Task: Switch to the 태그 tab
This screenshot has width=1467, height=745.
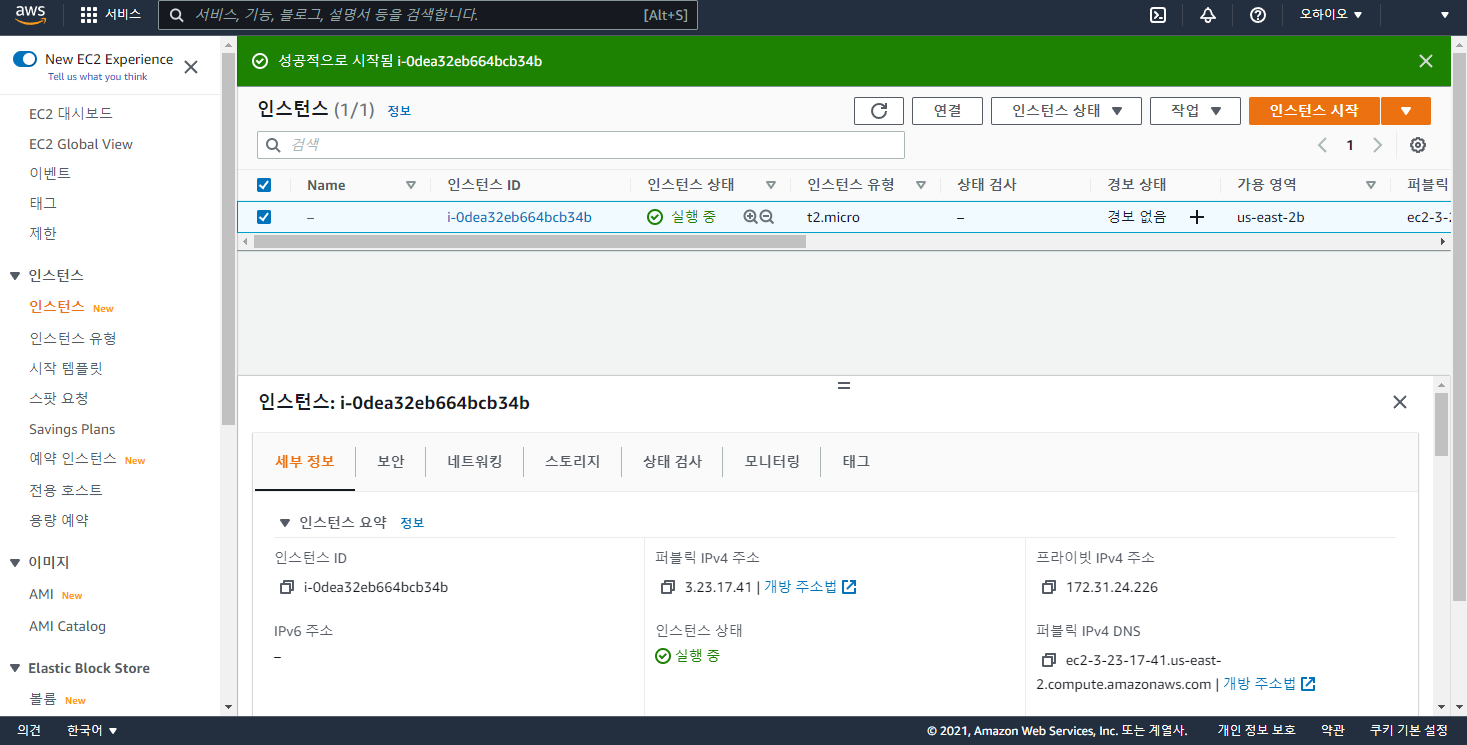Action: tap(856, 462)
